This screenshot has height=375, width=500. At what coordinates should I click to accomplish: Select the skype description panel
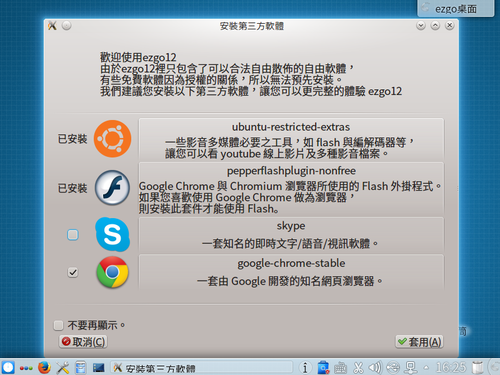pos(291,235)
